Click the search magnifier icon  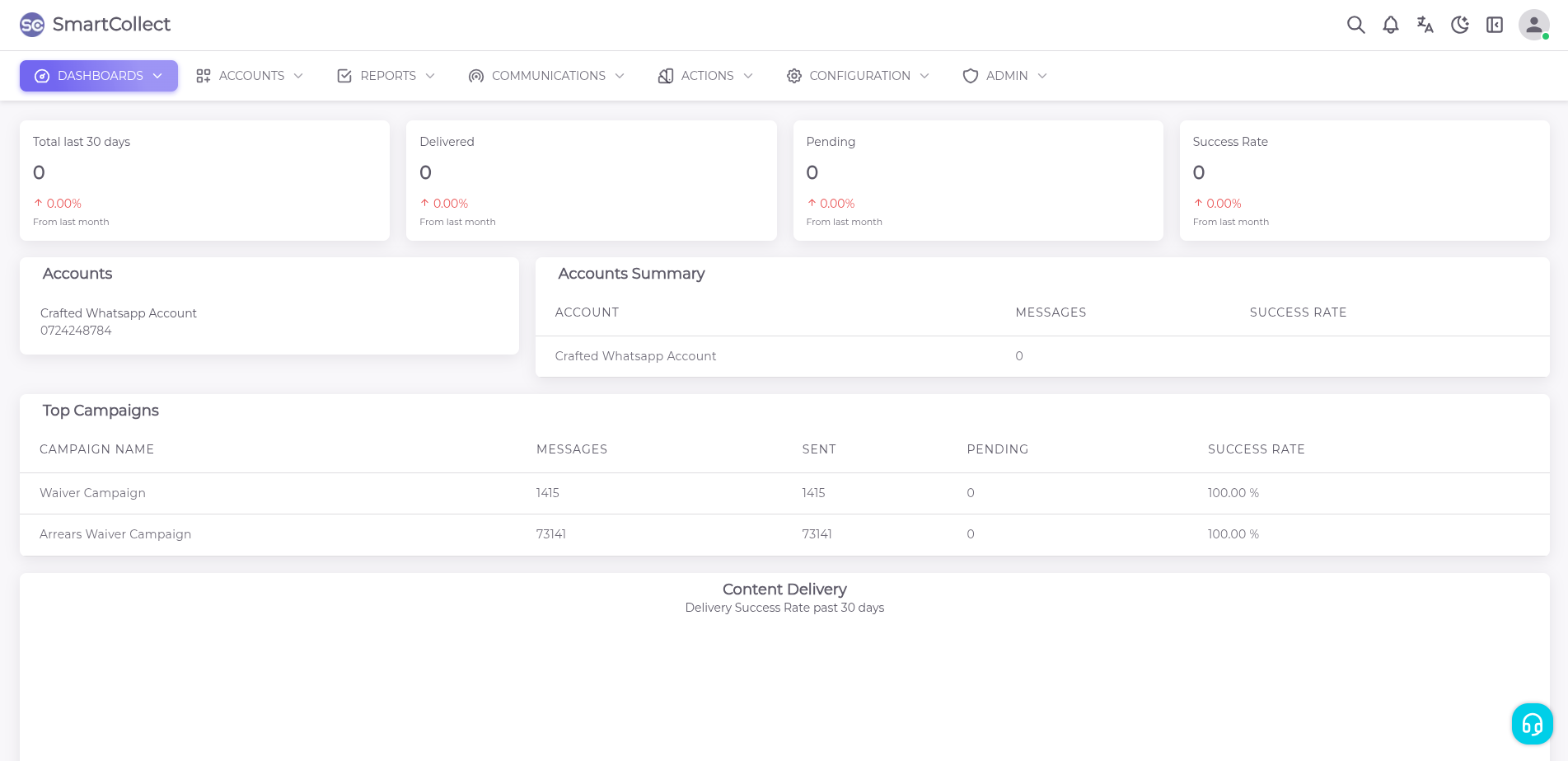click(1355, 25)
